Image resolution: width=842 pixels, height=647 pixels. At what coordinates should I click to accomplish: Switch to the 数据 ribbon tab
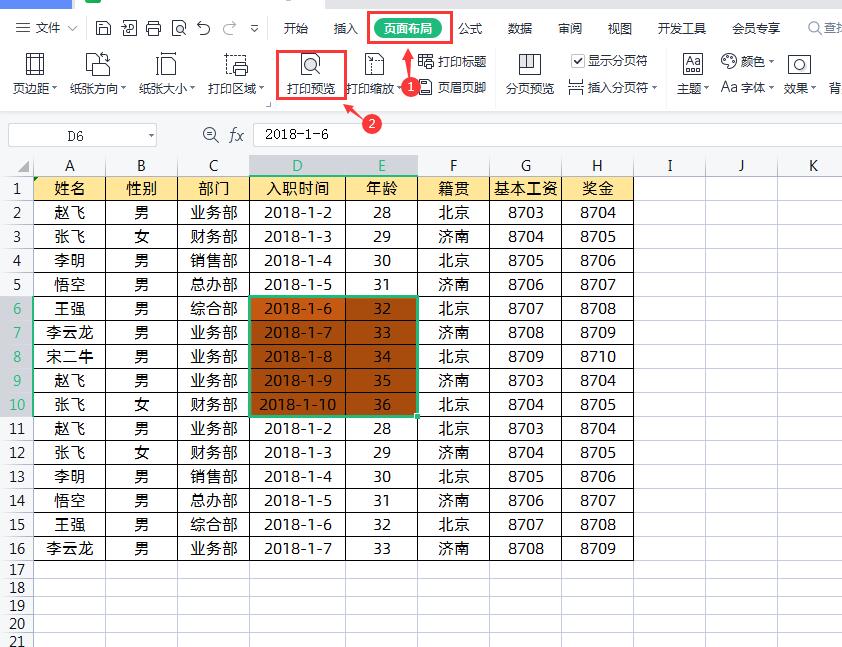[x=521, y=29]
